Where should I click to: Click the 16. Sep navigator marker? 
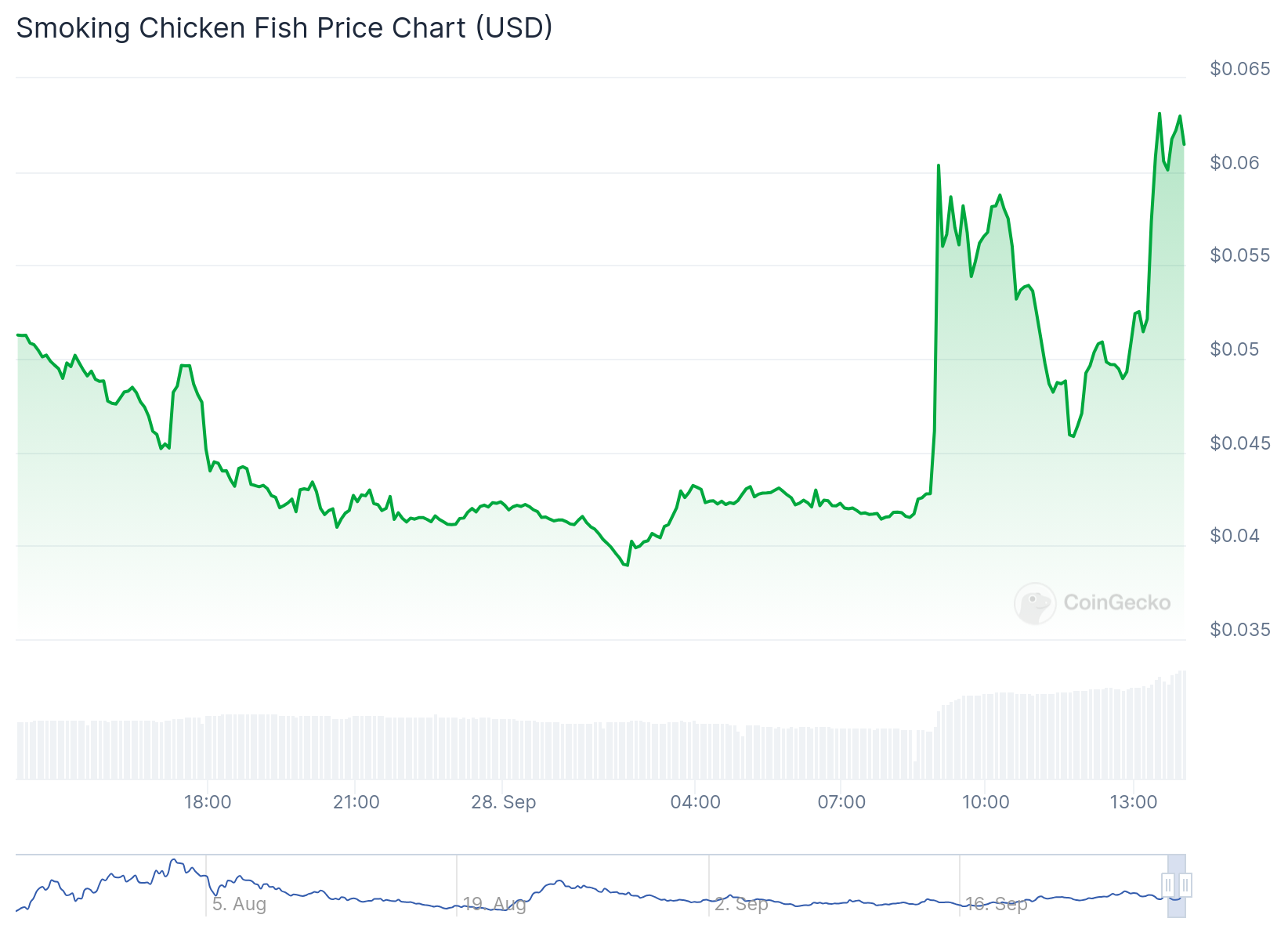[996, 904]
